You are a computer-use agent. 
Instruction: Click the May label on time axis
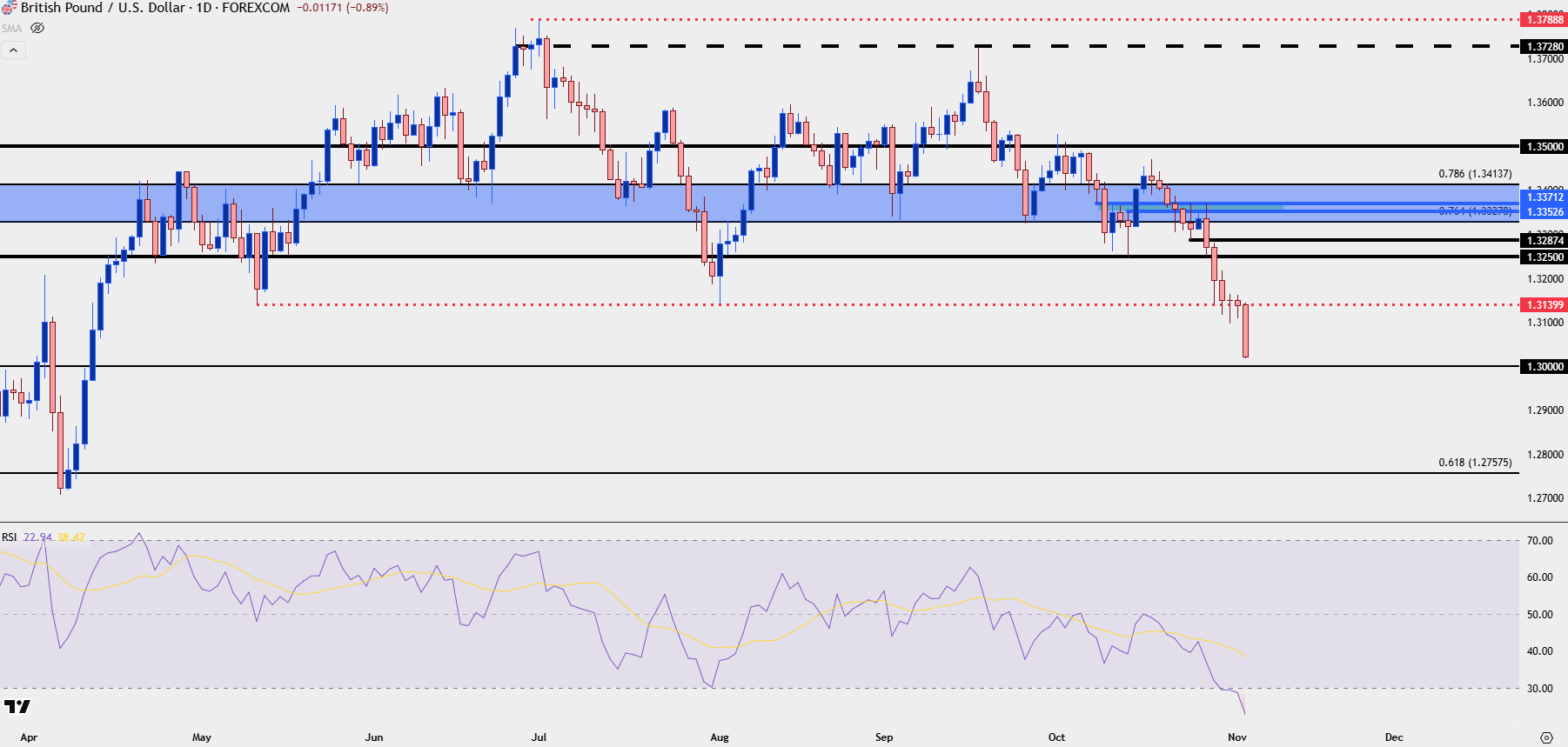click(201, 737)
